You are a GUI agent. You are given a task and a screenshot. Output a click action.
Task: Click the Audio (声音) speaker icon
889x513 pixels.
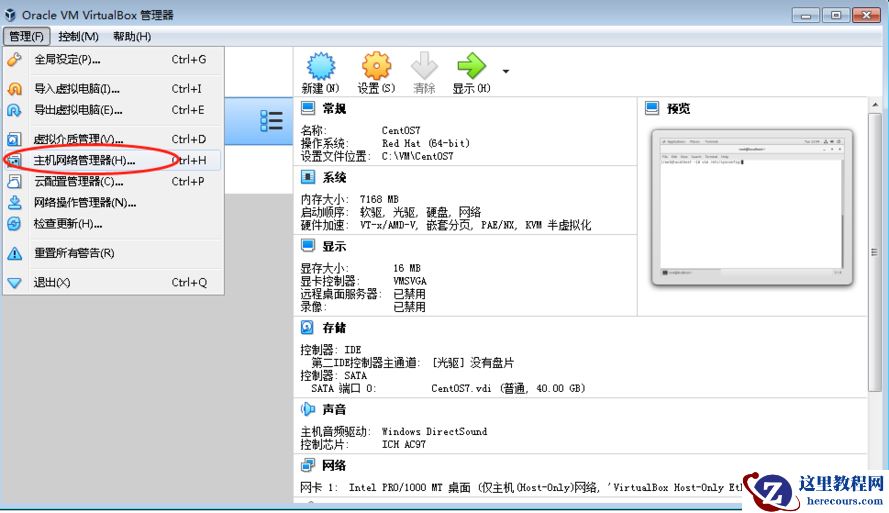(307, 409)
